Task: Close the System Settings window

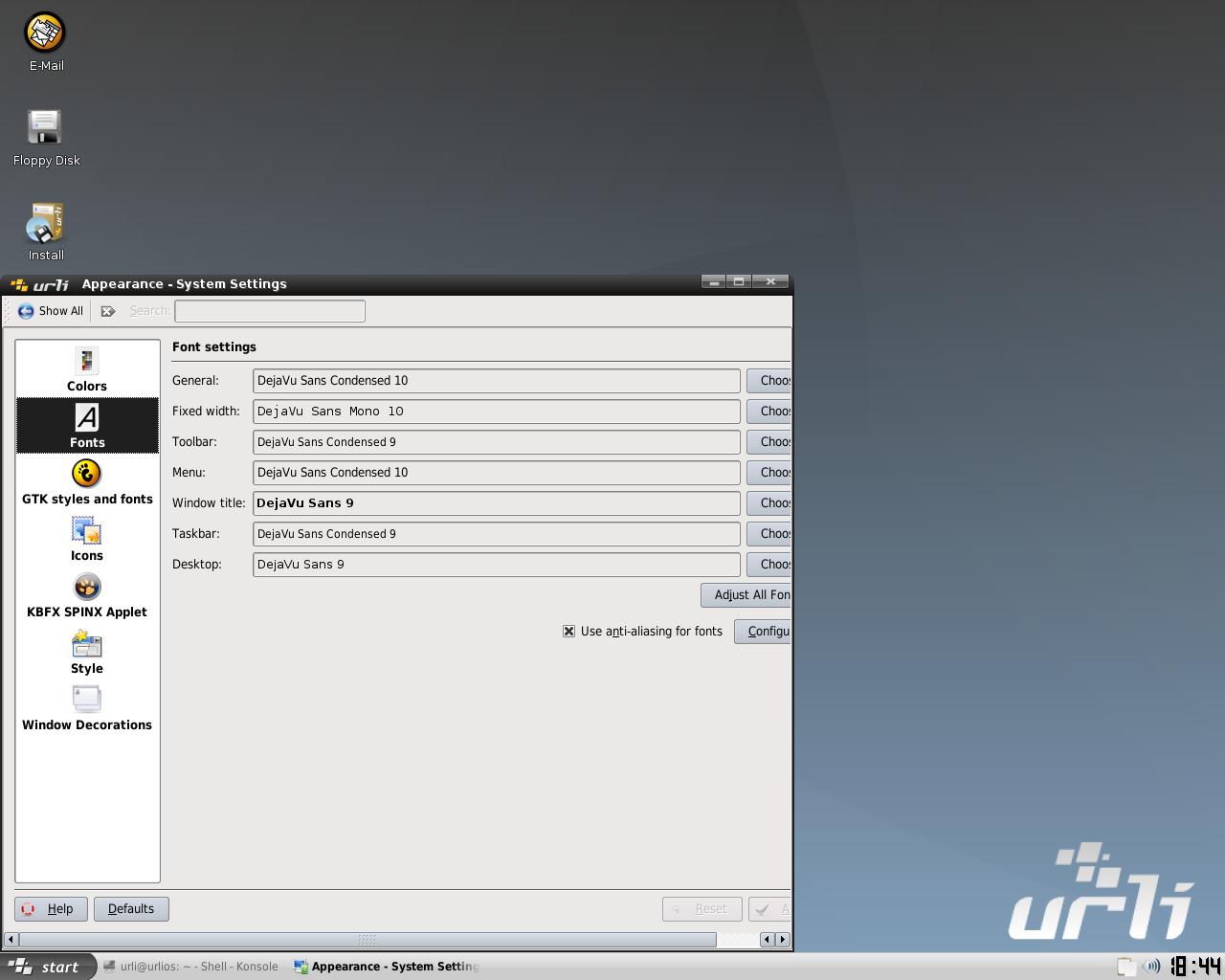Action: pyautogui.click(x=770, y=281)
